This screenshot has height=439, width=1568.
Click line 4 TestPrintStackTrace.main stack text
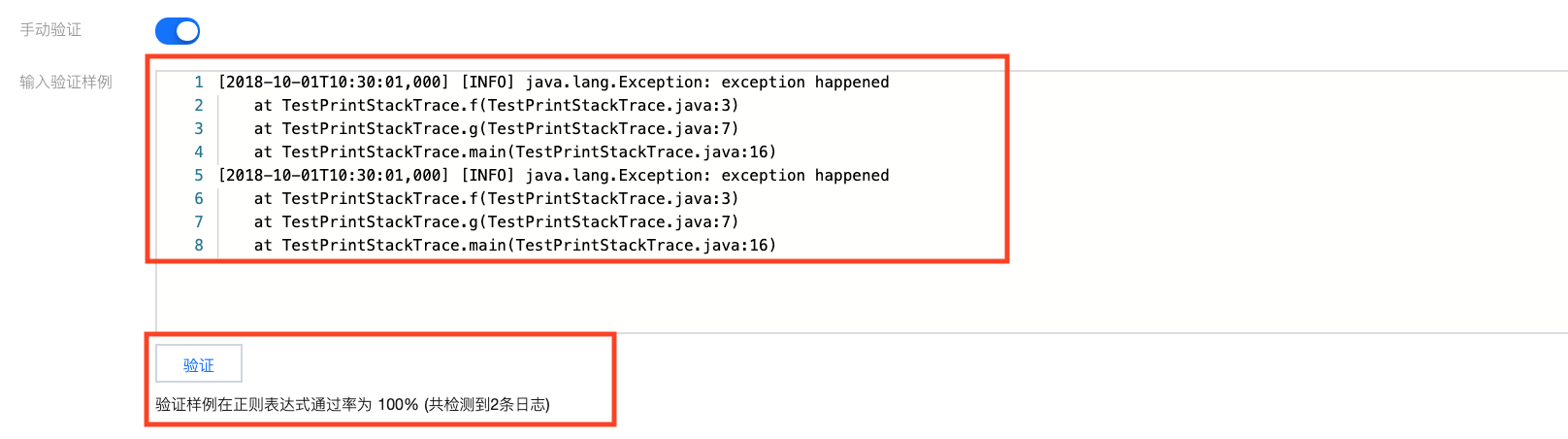pyautogui.click(x=514, y=152)
